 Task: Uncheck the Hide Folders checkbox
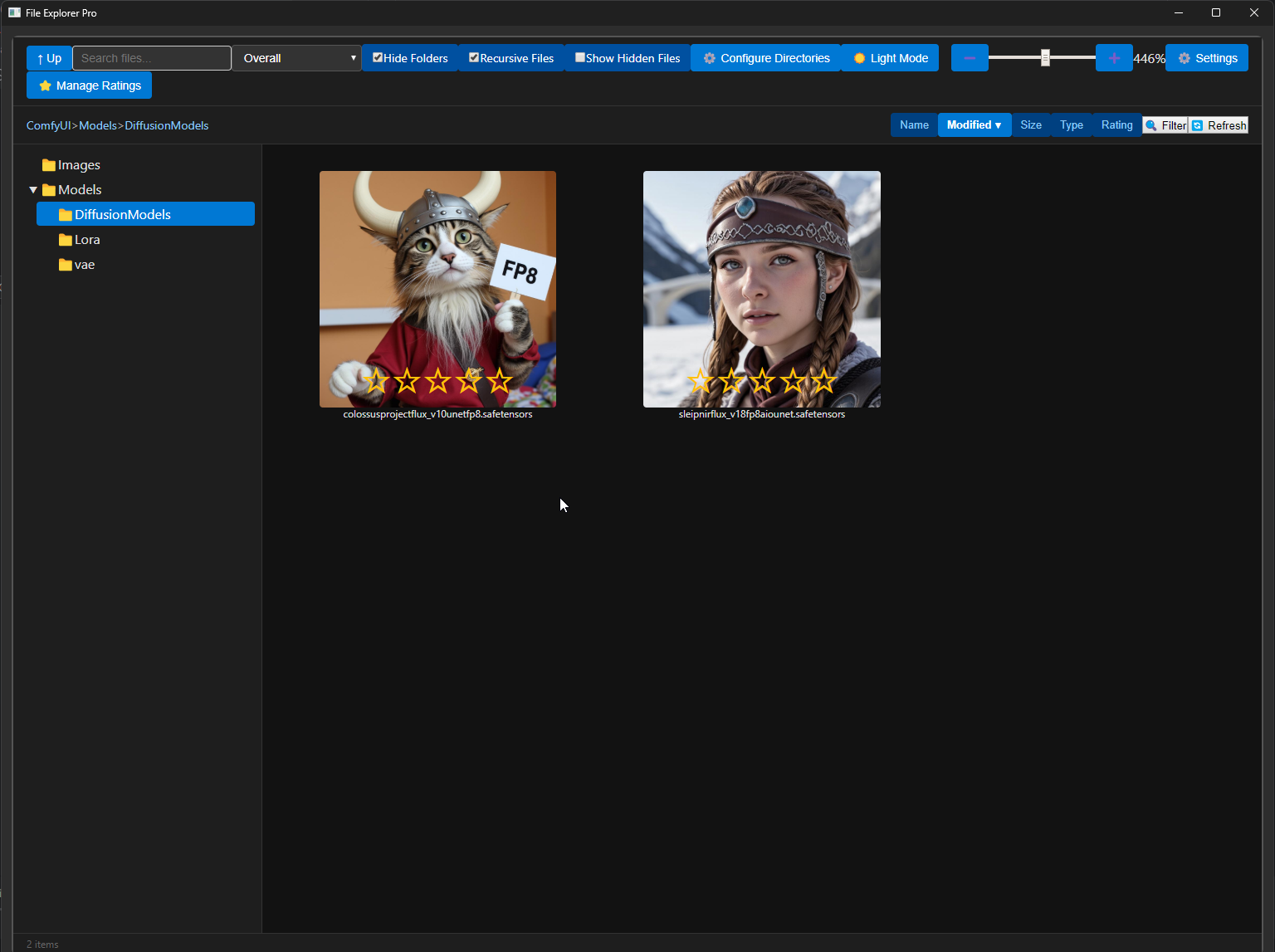[378, 57]
